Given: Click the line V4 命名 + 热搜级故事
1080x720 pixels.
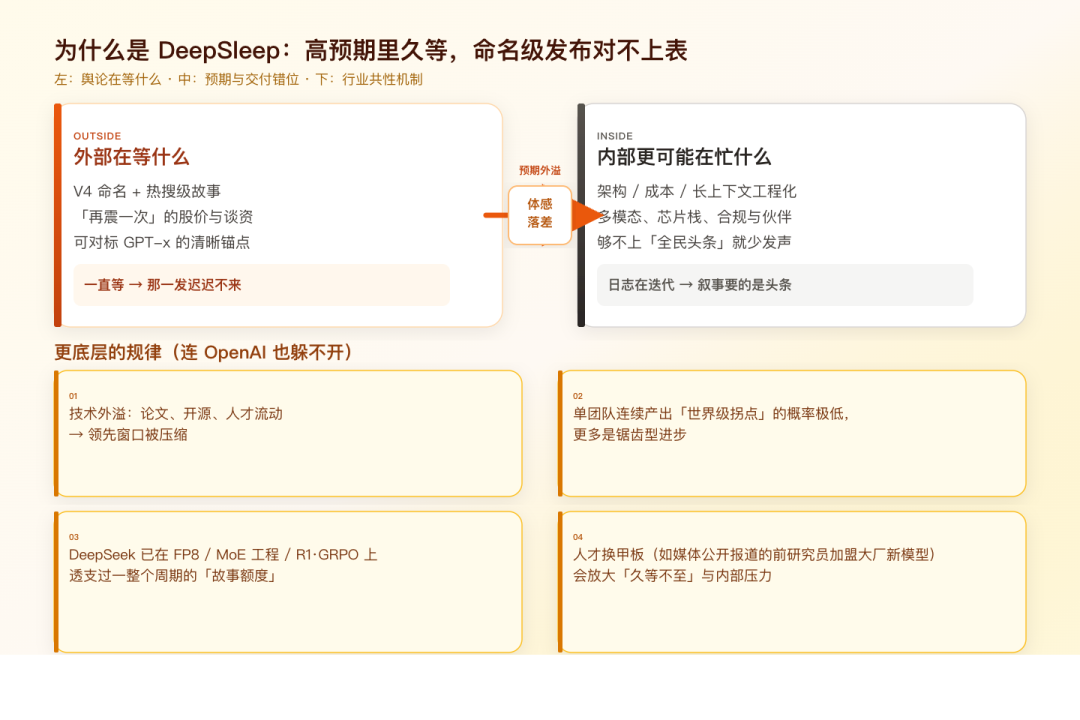Looking at the screenshot, I should [x=147, y=191].
